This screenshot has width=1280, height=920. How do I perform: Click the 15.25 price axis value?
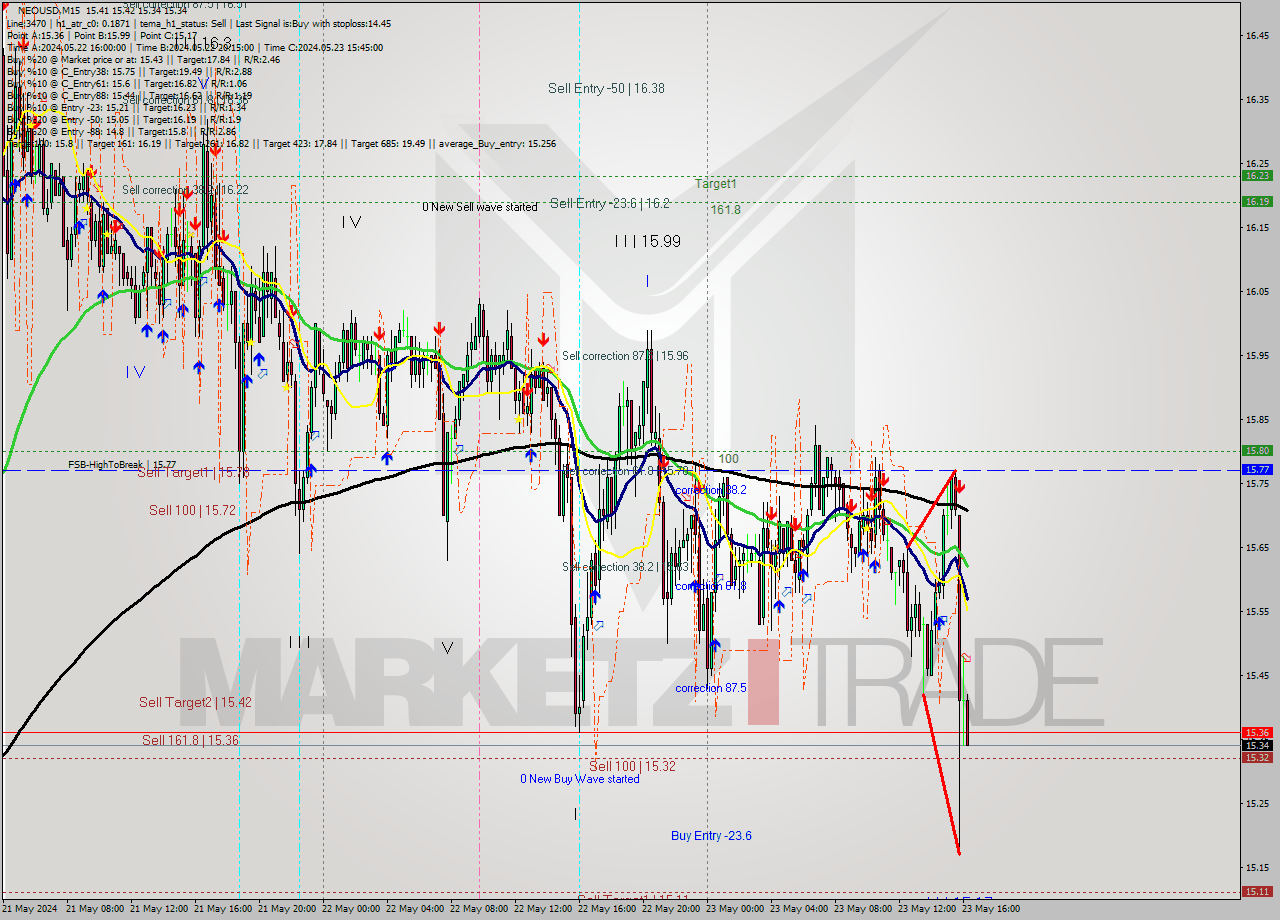[x=1257, y=803]
